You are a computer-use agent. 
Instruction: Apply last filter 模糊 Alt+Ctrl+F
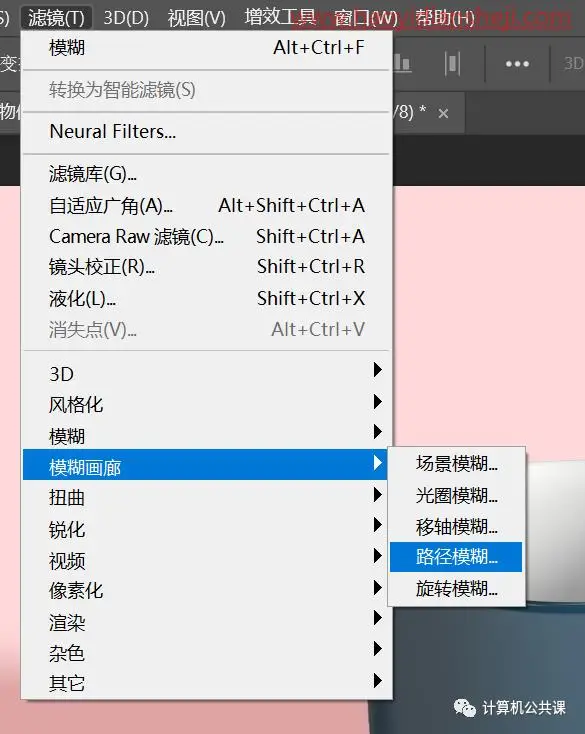206,48
